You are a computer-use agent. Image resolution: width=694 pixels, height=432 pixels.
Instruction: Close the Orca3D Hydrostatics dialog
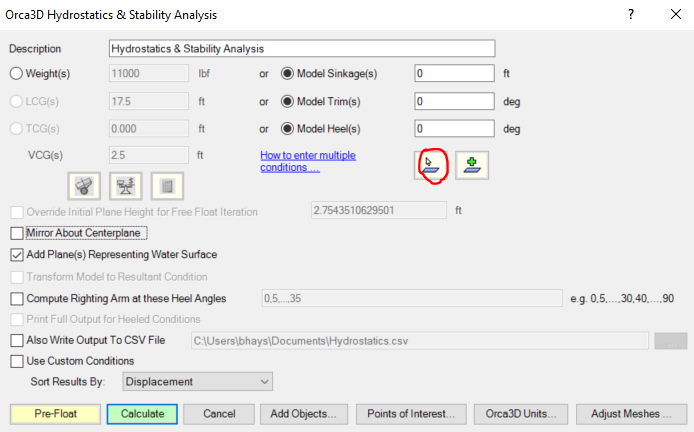click(x=676, y=14)
